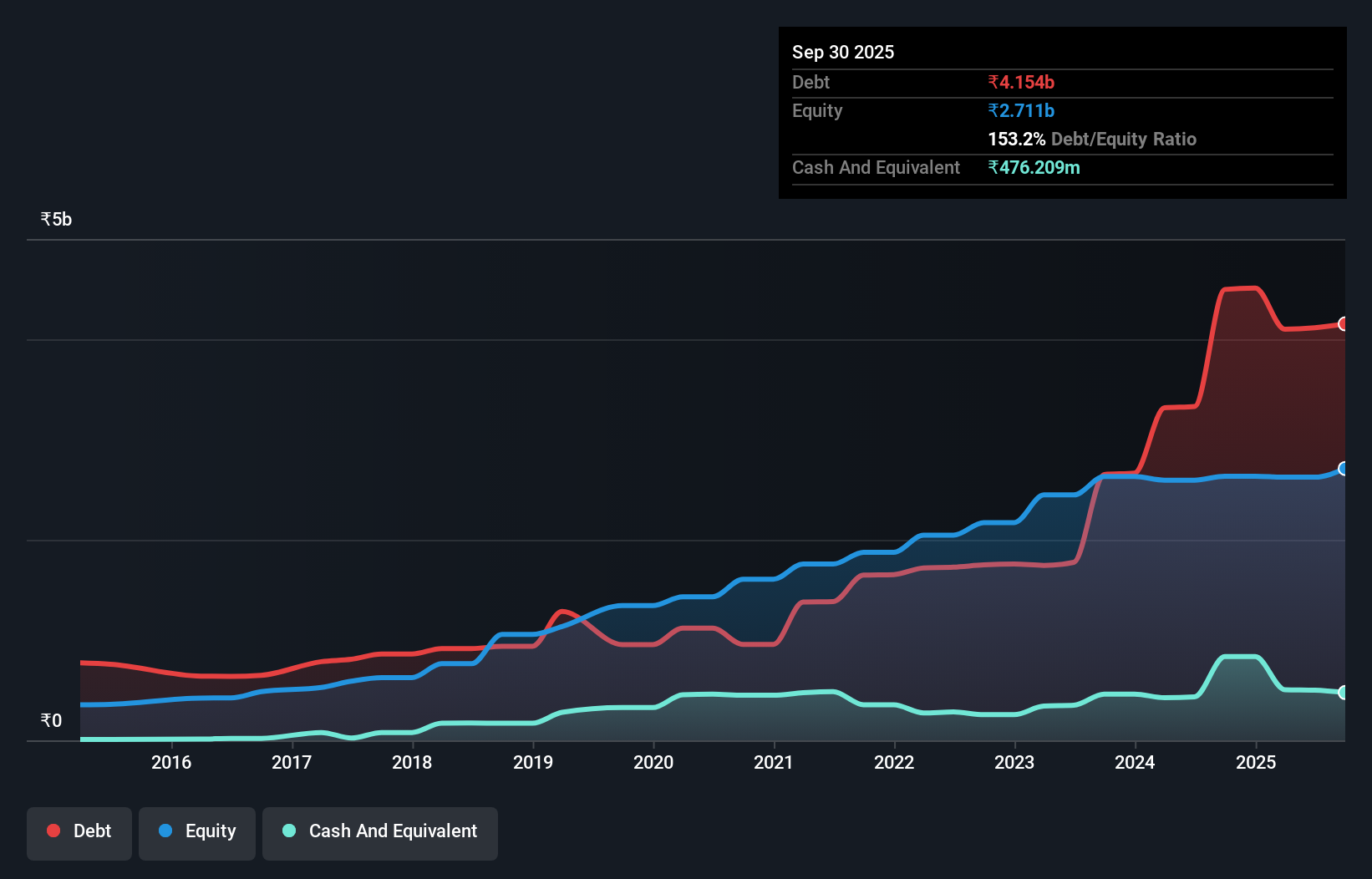Toggle Cash And Equivalent series visibility
The image size is (1372, 879).
(x=379, y=831)
